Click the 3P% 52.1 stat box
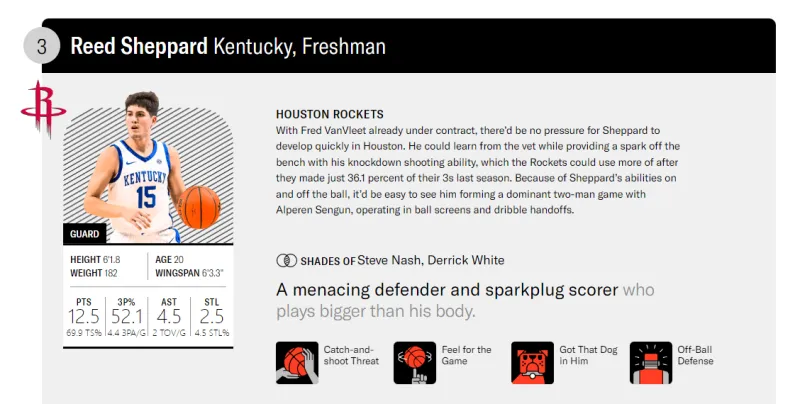This screenshot has width=800, height=404. [x=127, y=316]
